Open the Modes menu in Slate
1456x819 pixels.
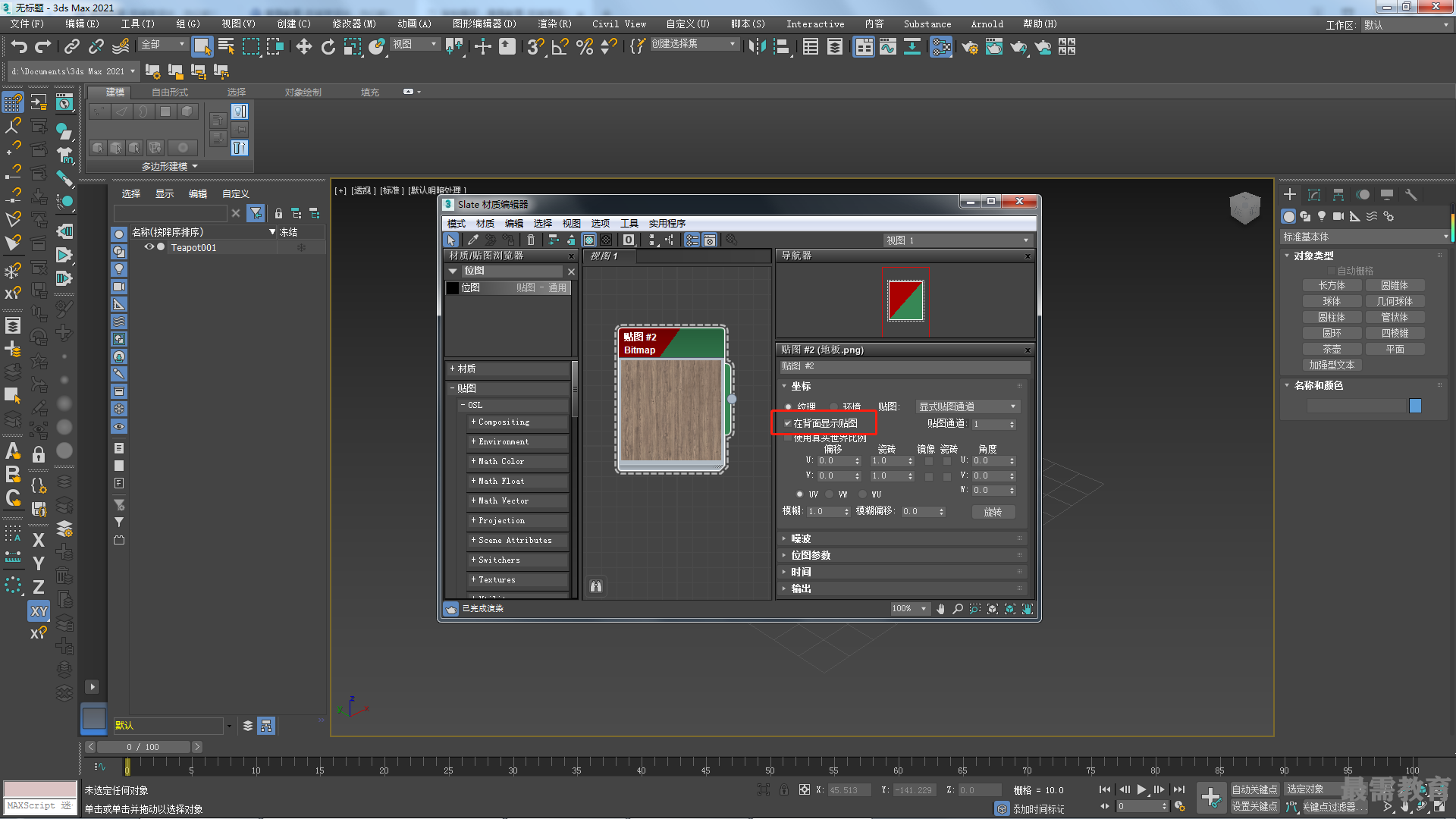click(457, 223)
